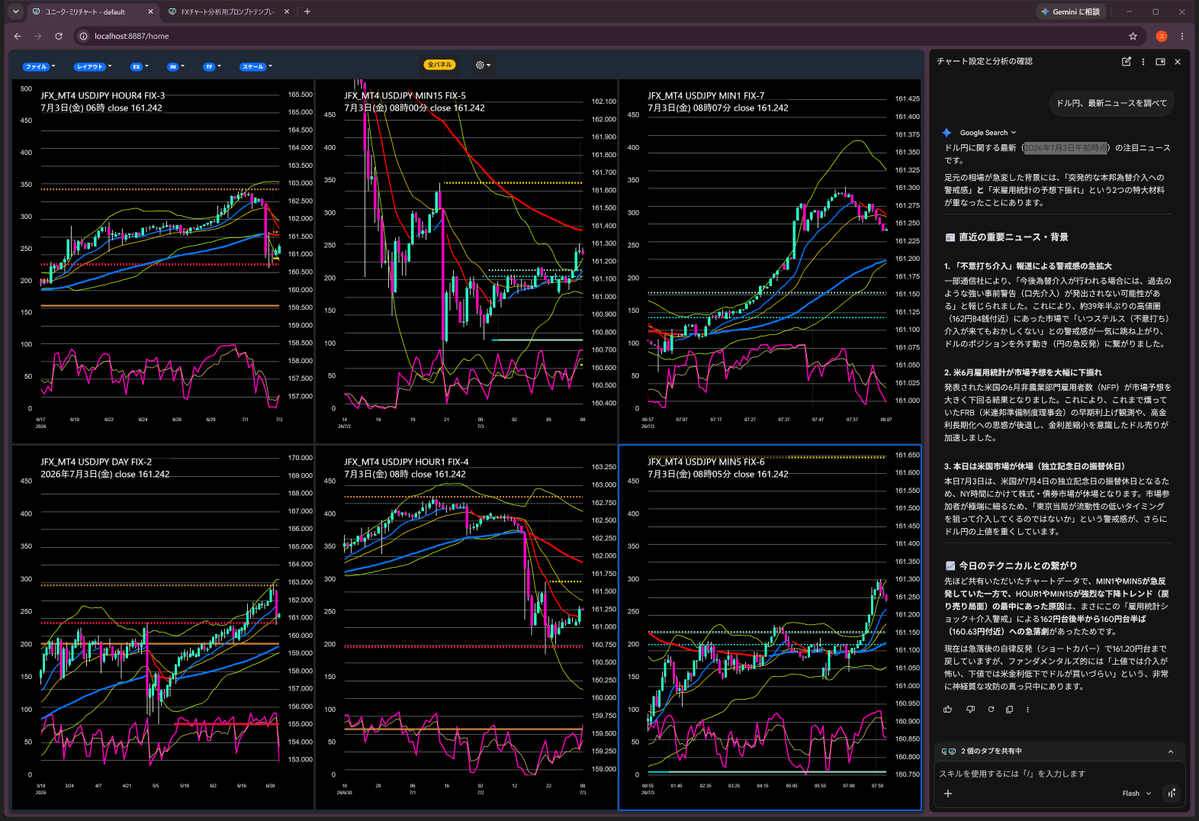Go forward in browser history

(x=37, y=36)
